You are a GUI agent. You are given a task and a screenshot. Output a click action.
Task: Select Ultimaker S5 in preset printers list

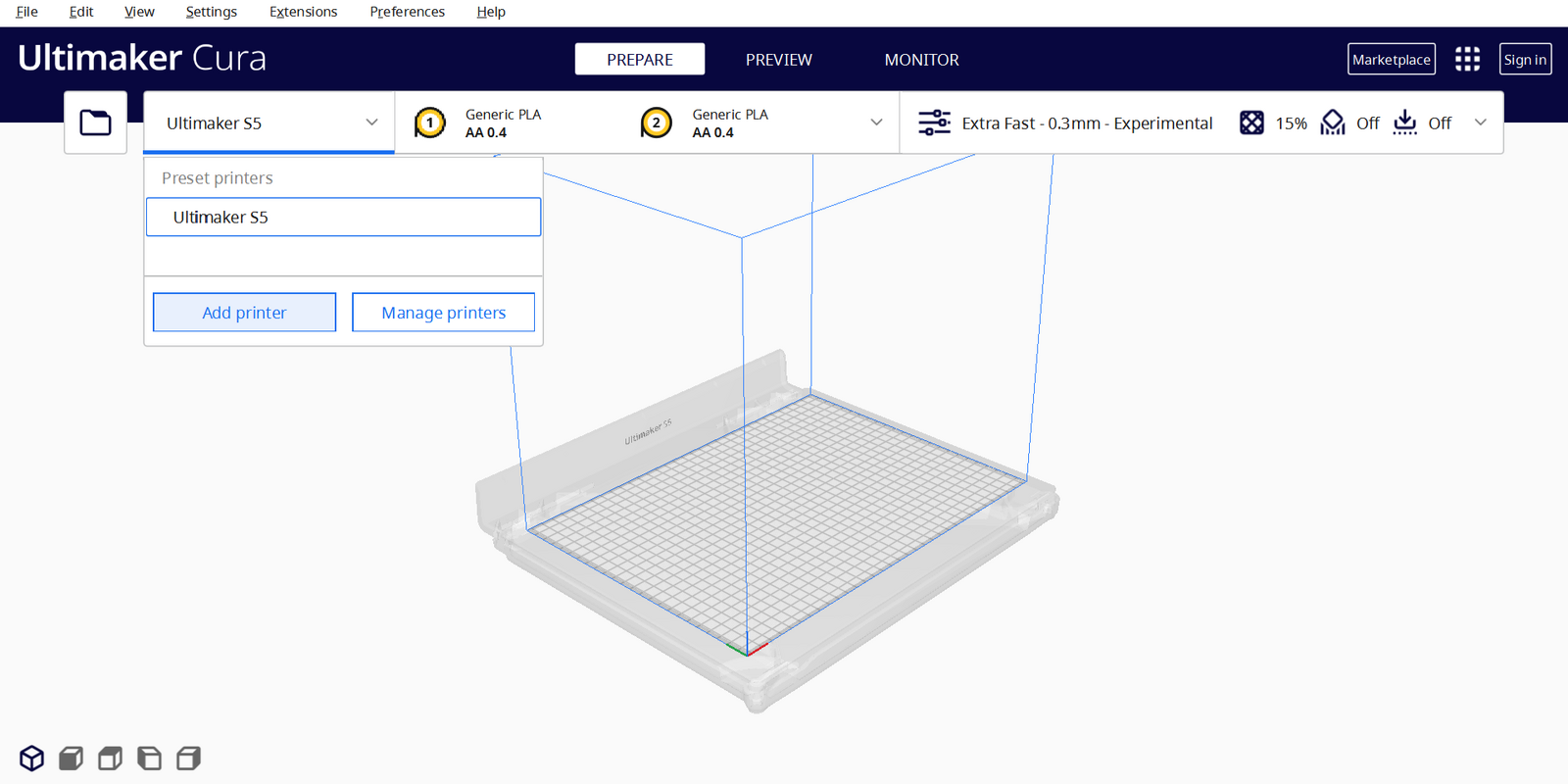click(x=343, y=217)
